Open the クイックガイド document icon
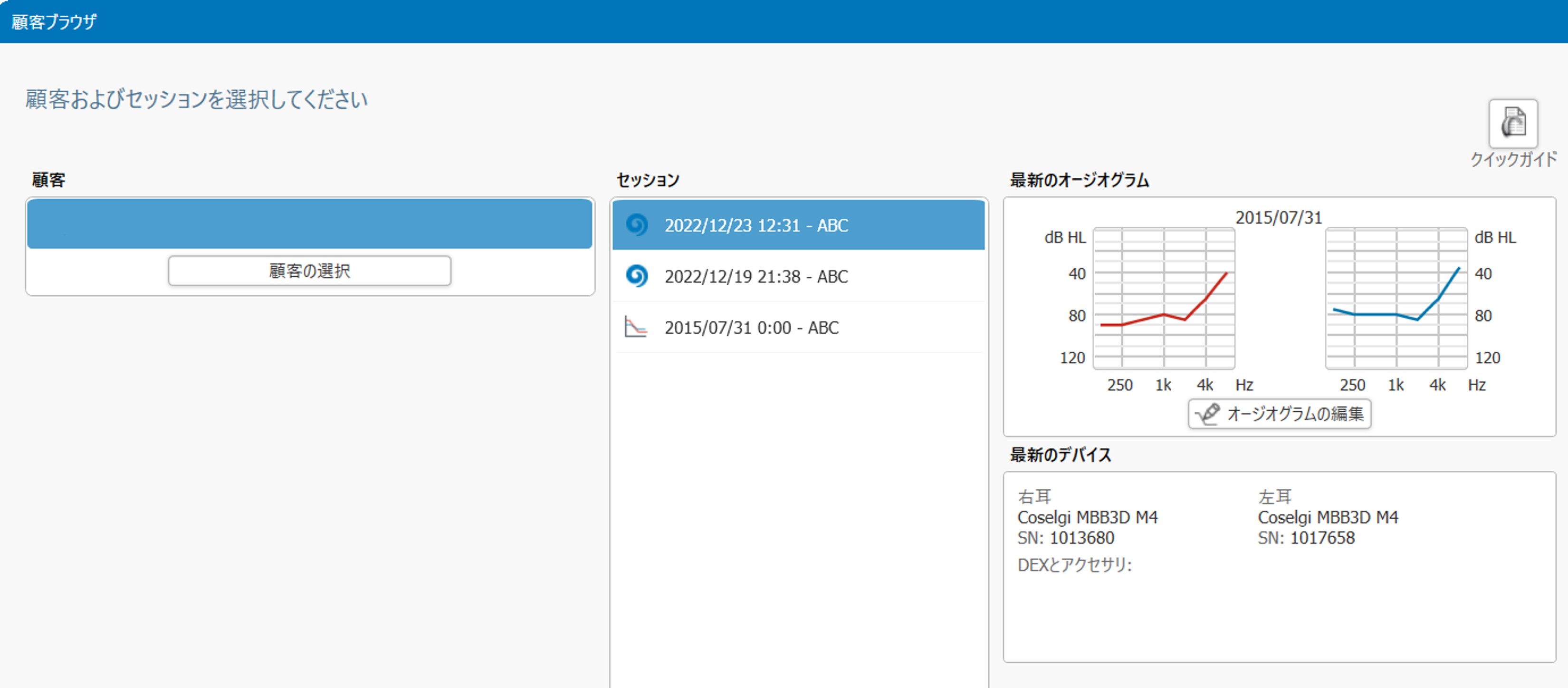This screenshot has height=688, width=1568. (x=1512, y=124)
